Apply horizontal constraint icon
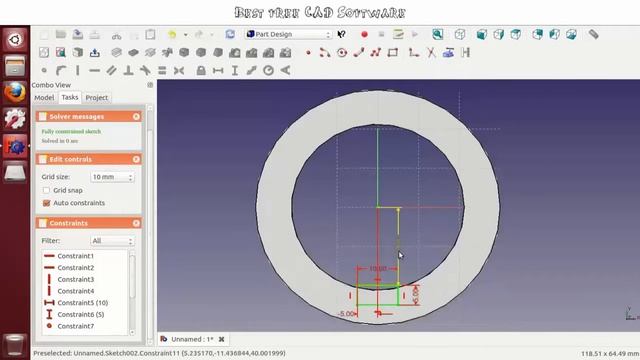640x360 pixels. 95,71
